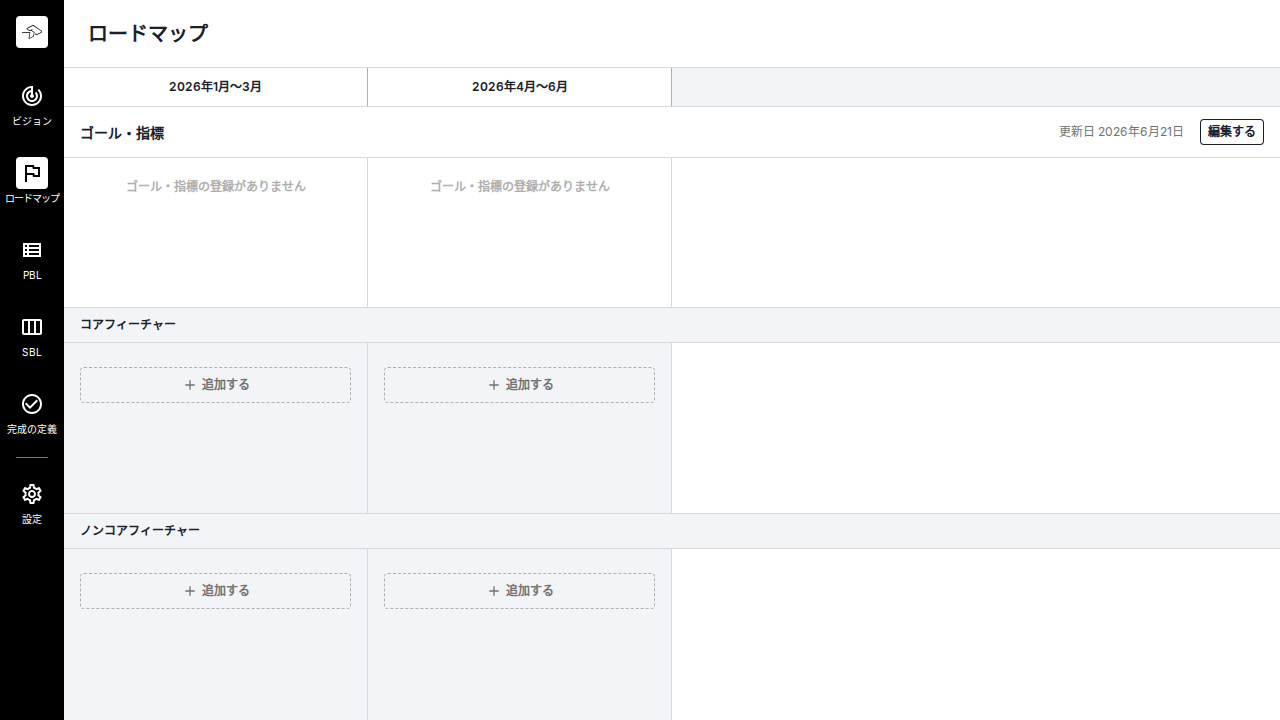Select the 2026年4月〜6月 column header
Screen dimensions: 1280x720
tap(520, 87)
